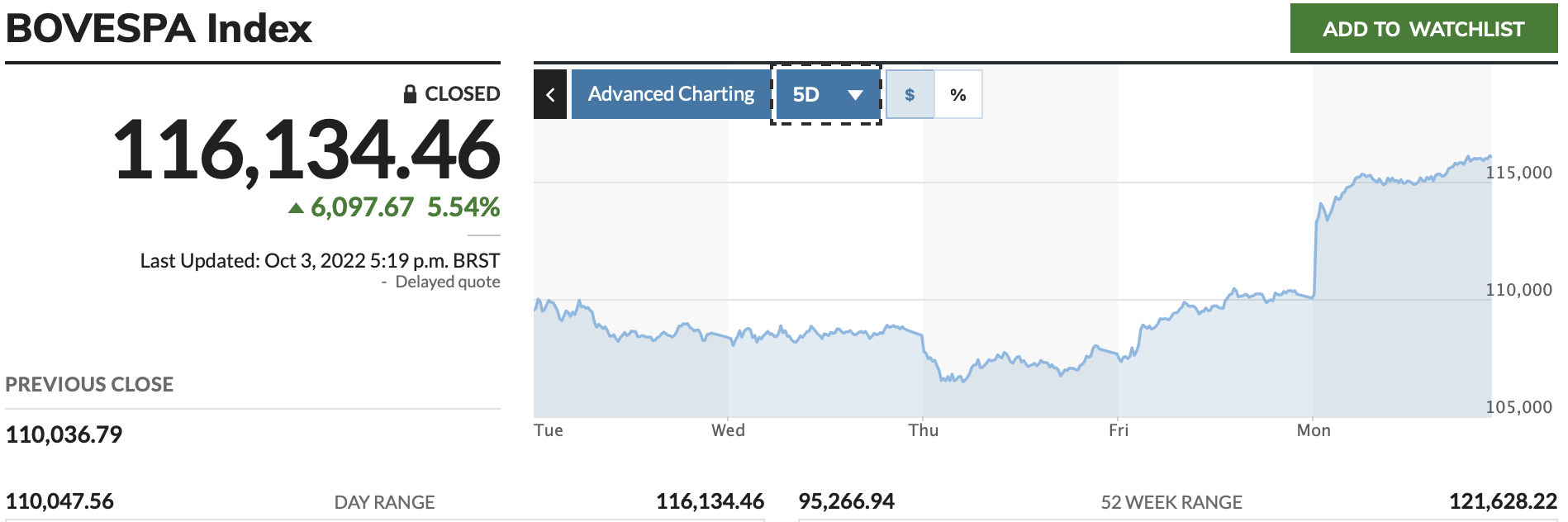Click the BOVESPA Index heading
1568x522 pixels.
coord(159,29)
